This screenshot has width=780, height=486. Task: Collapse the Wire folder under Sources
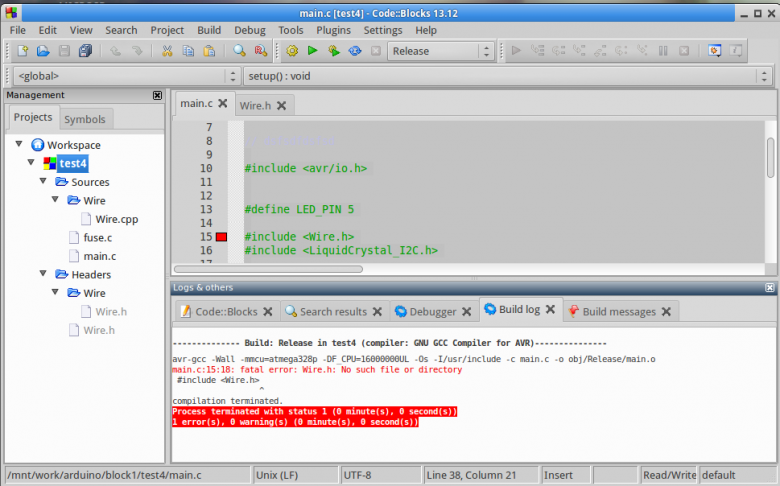[55, 199]
